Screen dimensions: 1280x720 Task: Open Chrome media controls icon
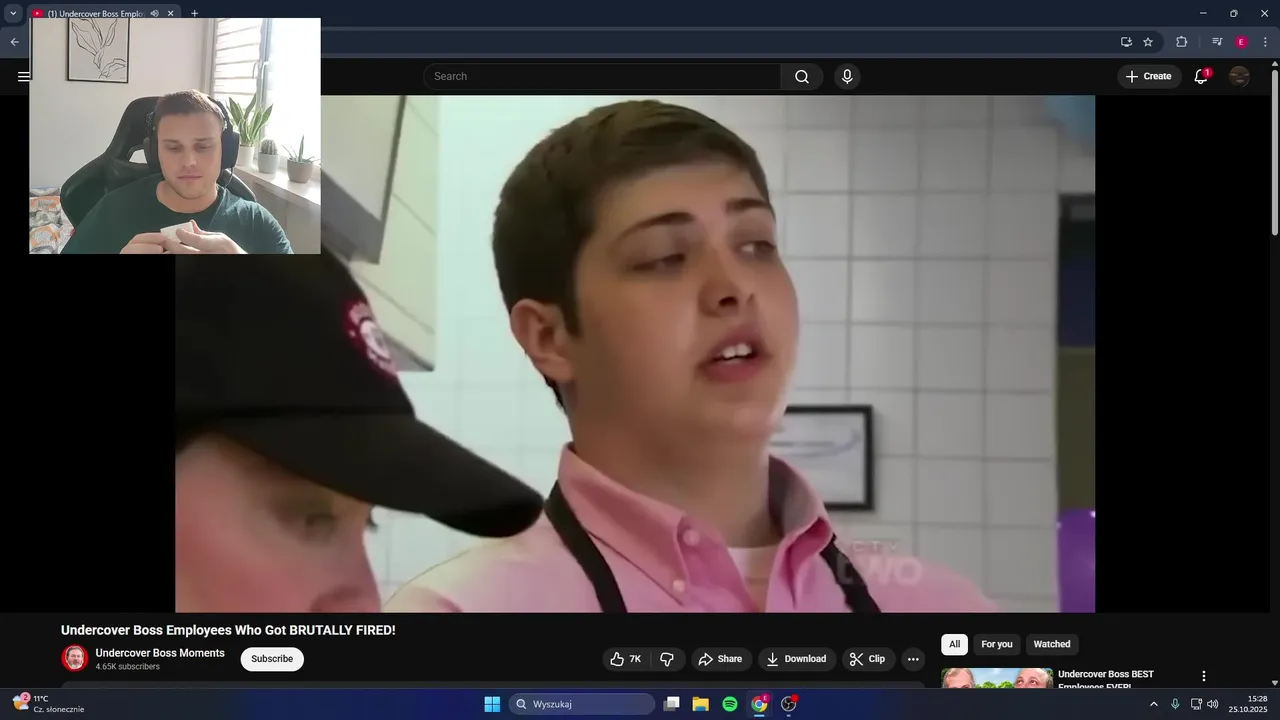coord(1217,42)
